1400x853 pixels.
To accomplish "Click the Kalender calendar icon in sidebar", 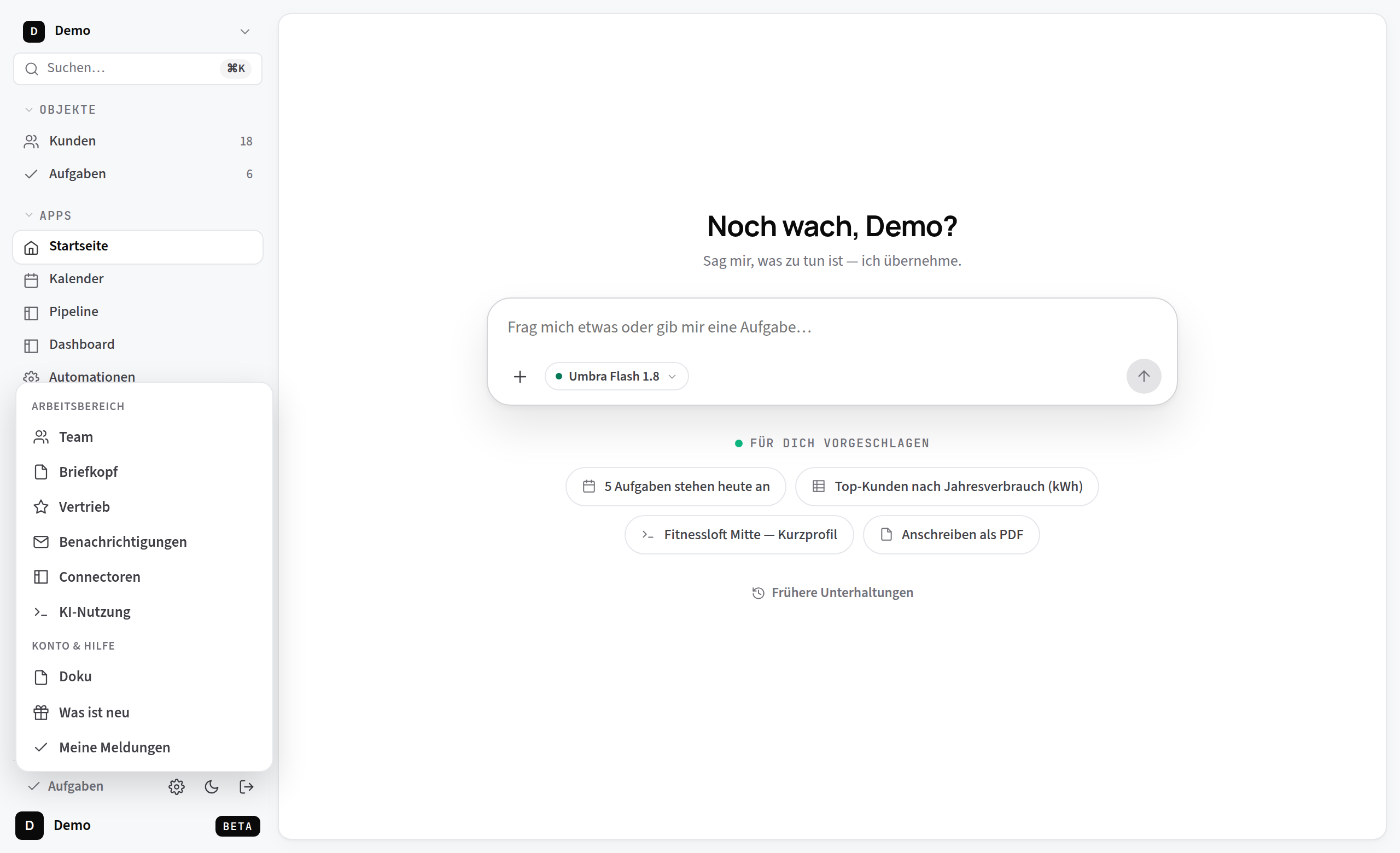I will click(31, 281).
